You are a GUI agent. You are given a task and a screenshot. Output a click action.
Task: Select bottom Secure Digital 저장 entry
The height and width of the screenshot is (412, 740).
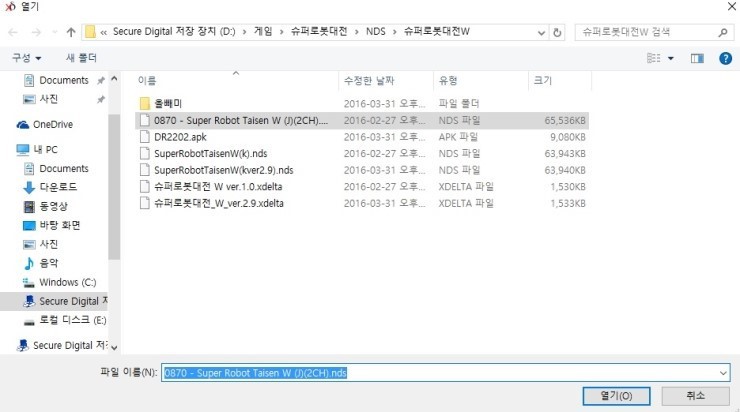pyautogui.click(x=70, y=345)
